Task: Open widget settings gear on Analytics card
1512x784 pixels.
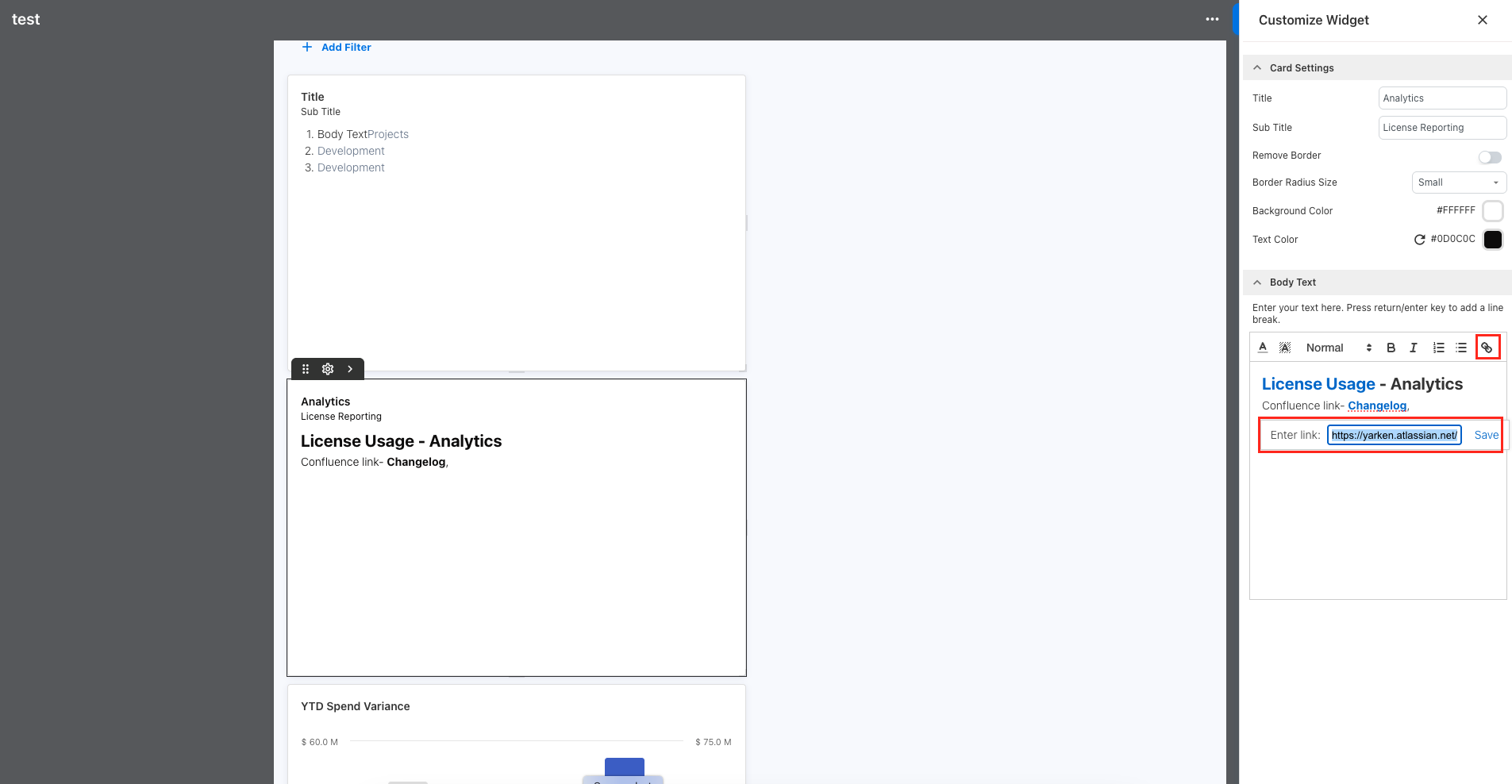Action: (328, 369)
